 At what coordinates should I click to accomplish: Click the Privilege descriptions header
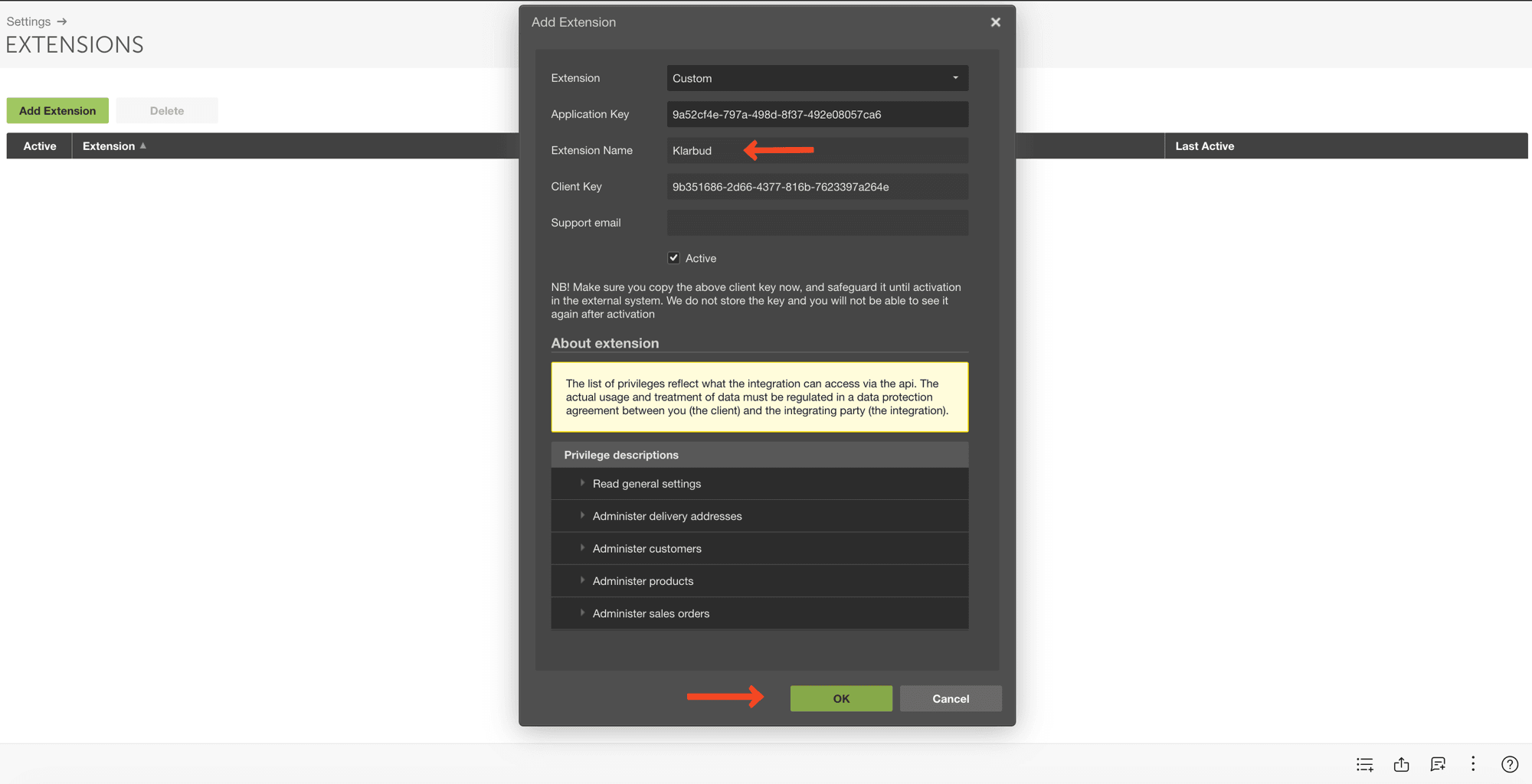[x=759, y=455]
